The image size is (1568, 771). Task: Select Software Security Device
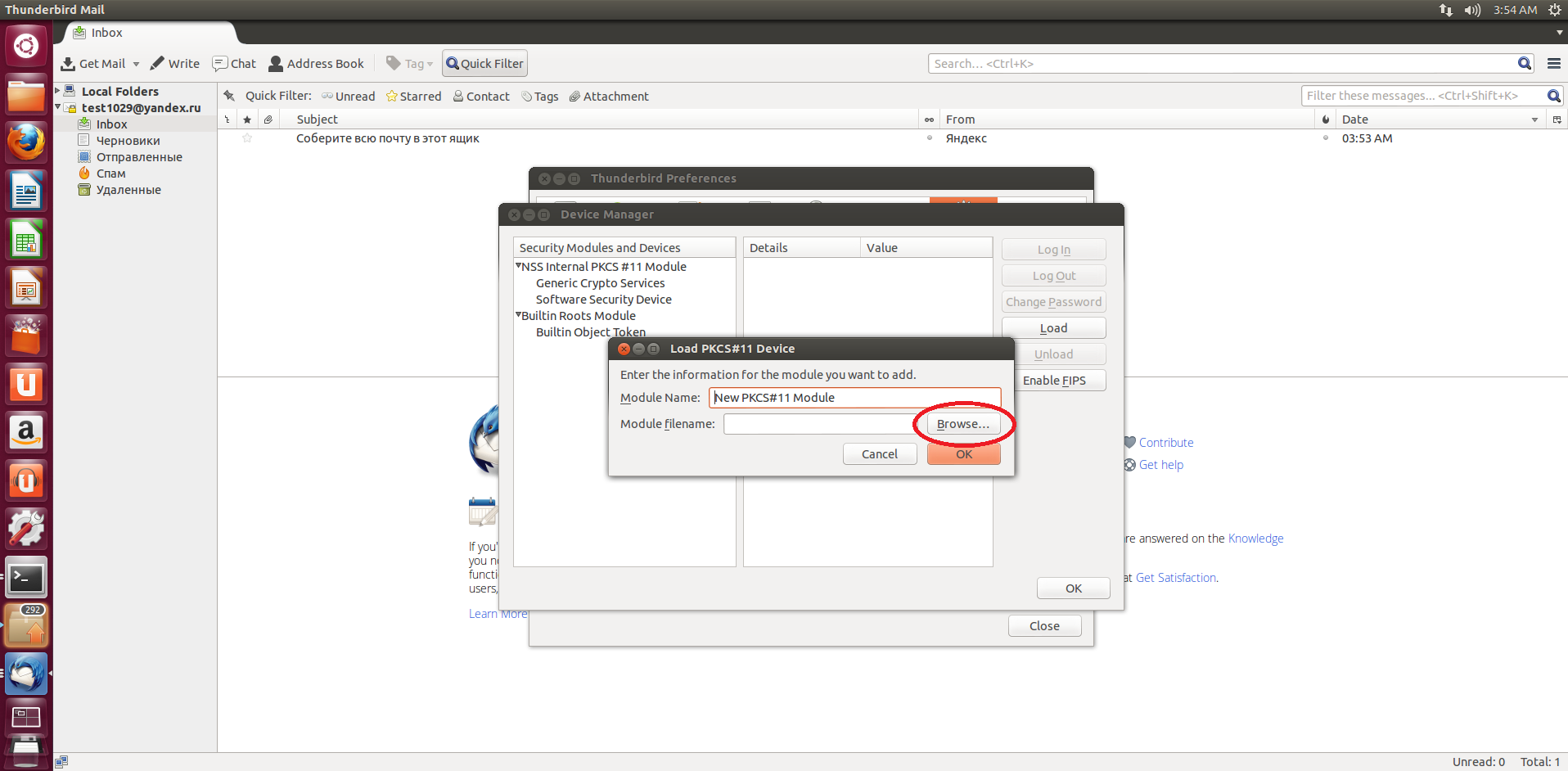[x=603, y=300]
